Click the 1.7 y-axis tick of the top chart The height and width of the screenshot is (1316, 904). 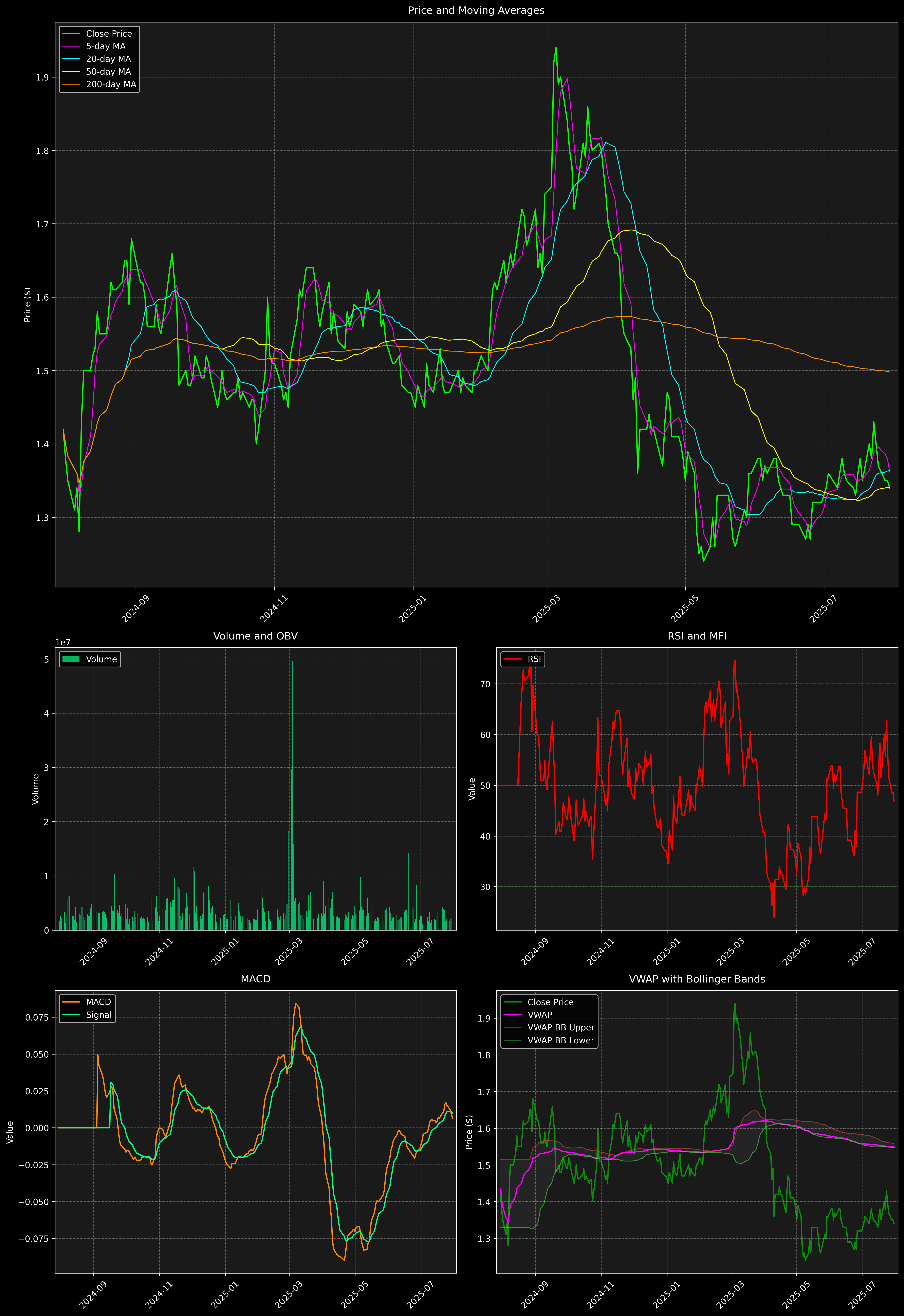[x=42, y=224]
